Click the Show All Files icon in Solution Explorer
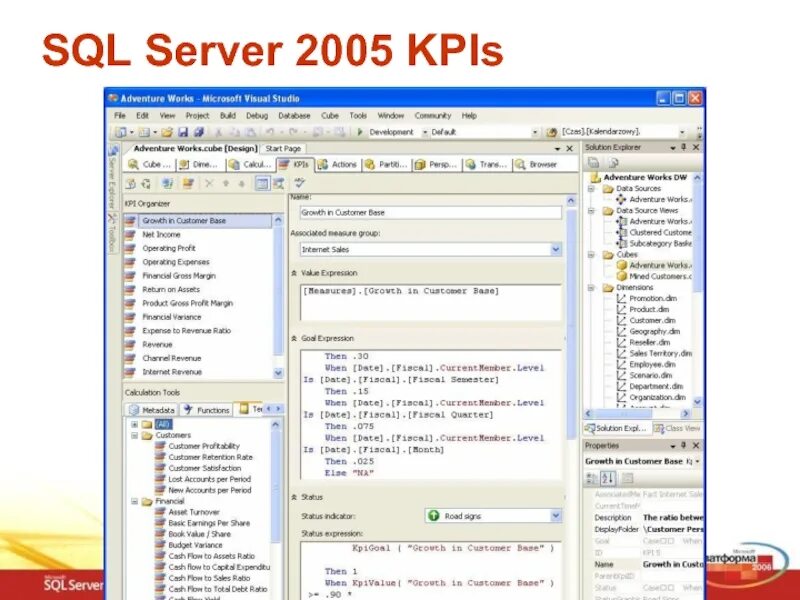Image resolution: width=800 pixels, height=600 pixels. tap(614, 162)
